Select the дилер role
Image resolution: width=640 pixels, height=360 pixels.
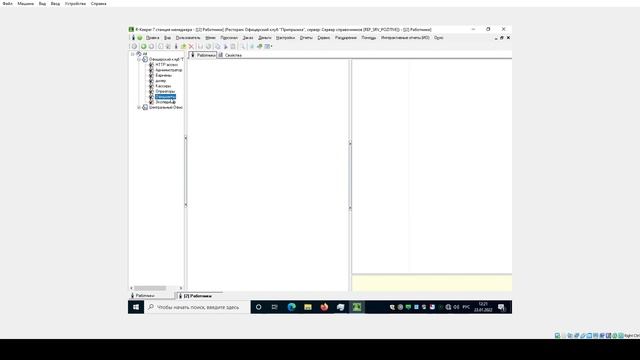pos(160,81)
